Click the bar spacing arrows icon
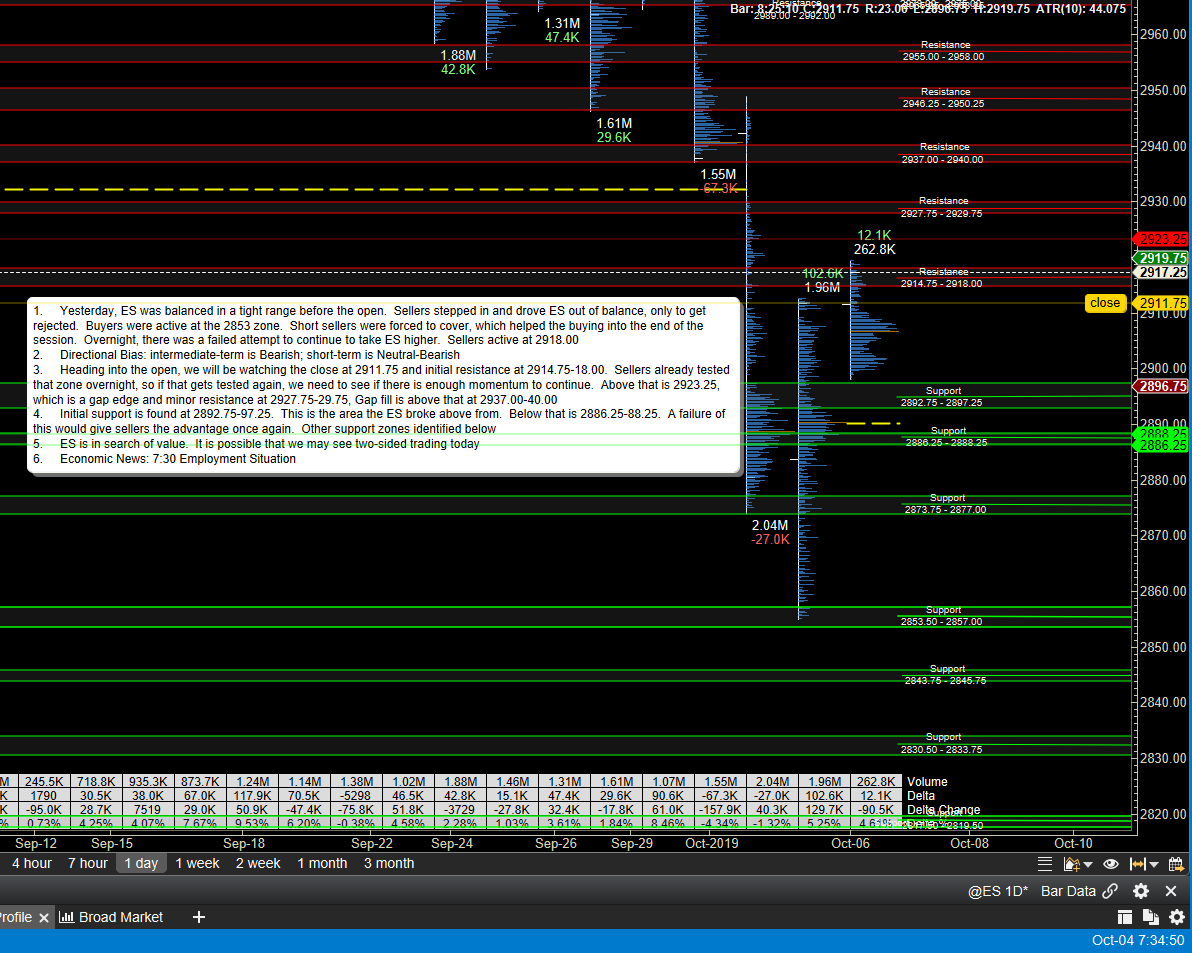The width and height of the screenshot is (1192, 953). 1137,863
